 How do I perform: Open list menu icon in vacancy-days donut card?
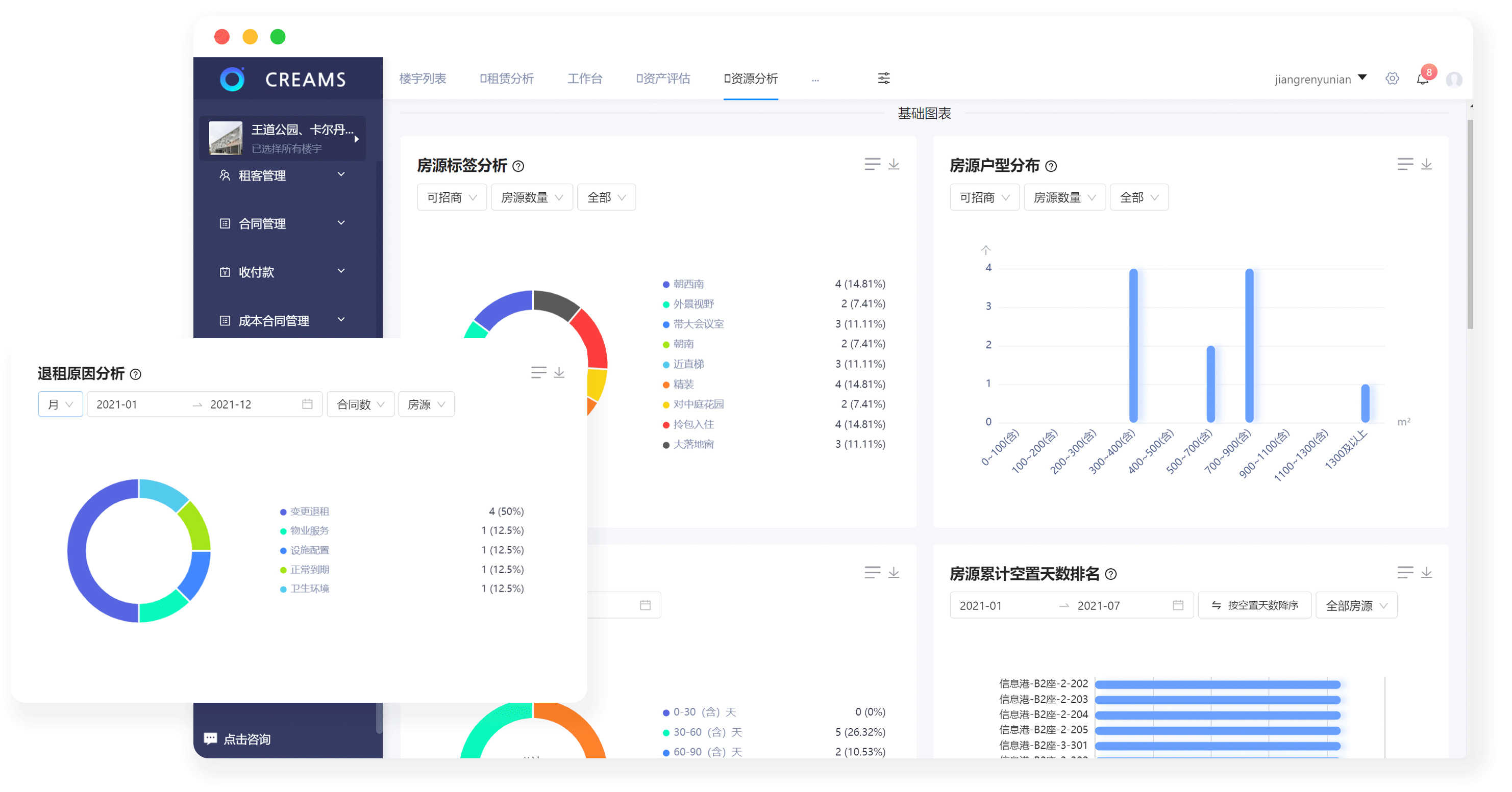(x=872, y=573)
